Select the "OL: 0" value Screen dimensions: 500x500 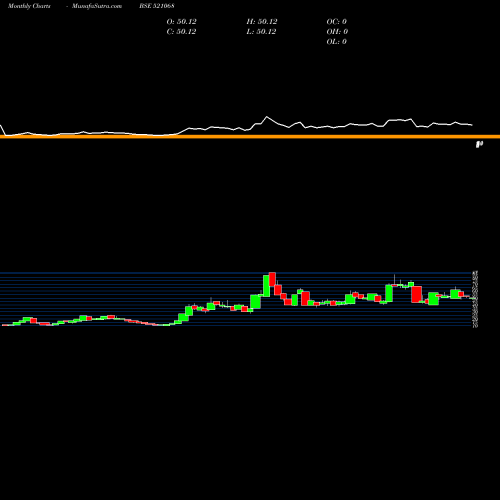tap(337, 41)
